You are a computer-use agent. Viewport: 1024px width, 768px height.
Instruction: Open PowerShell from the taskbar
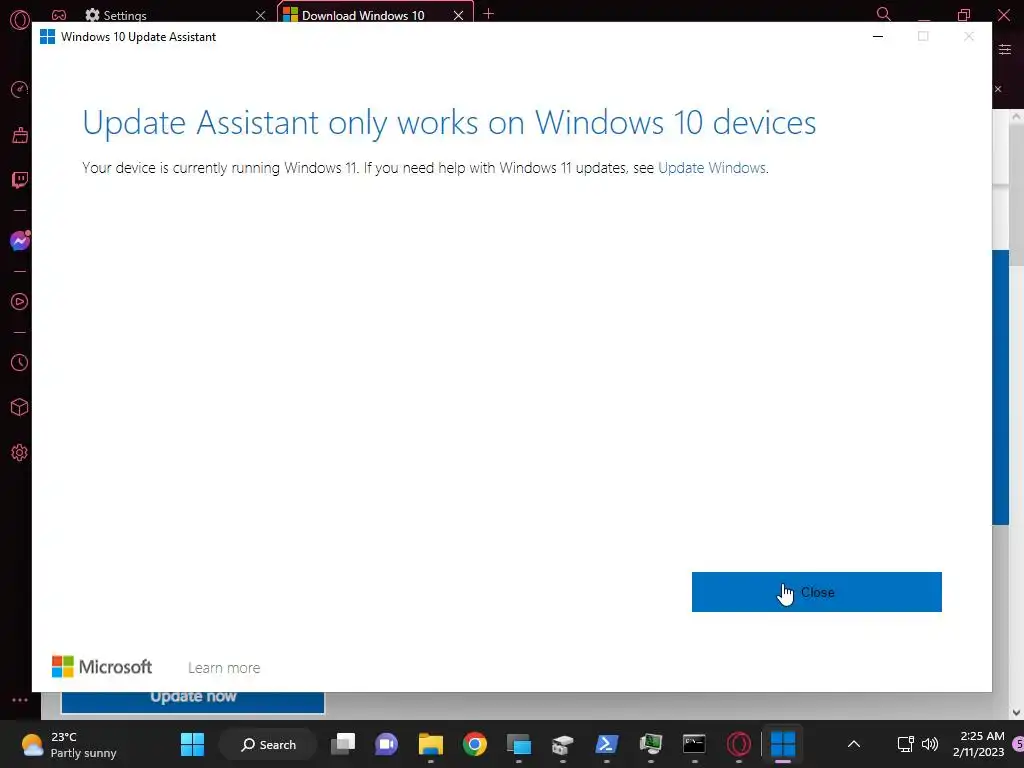coord(607,744)
